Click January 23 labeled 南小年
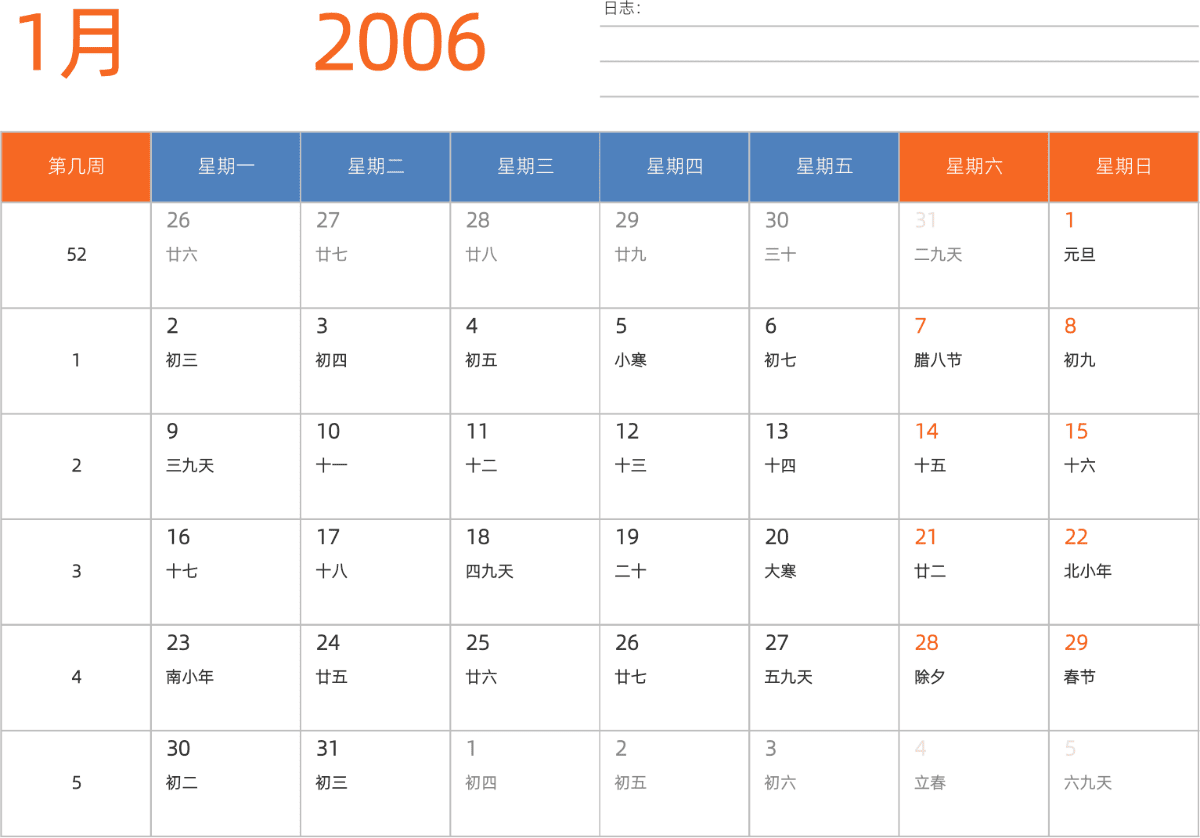1200x838 pixels. coord(226,678)
